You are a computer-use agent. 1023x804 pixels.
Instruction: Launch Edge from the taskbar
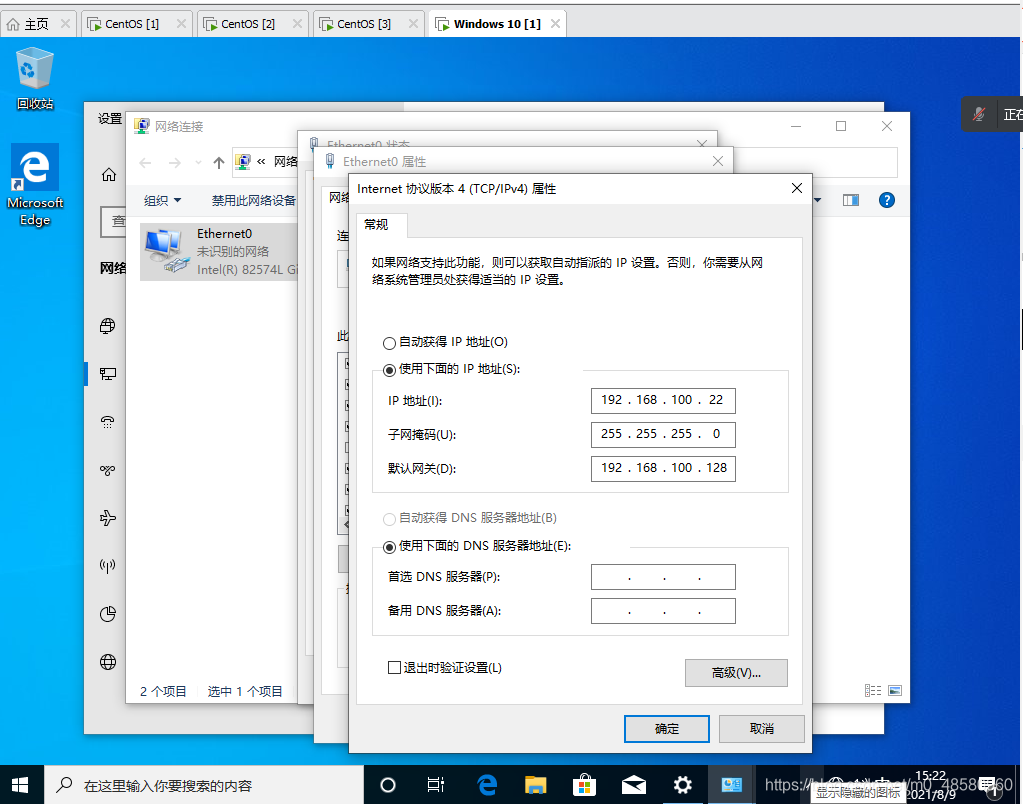[x=487, y=785]
